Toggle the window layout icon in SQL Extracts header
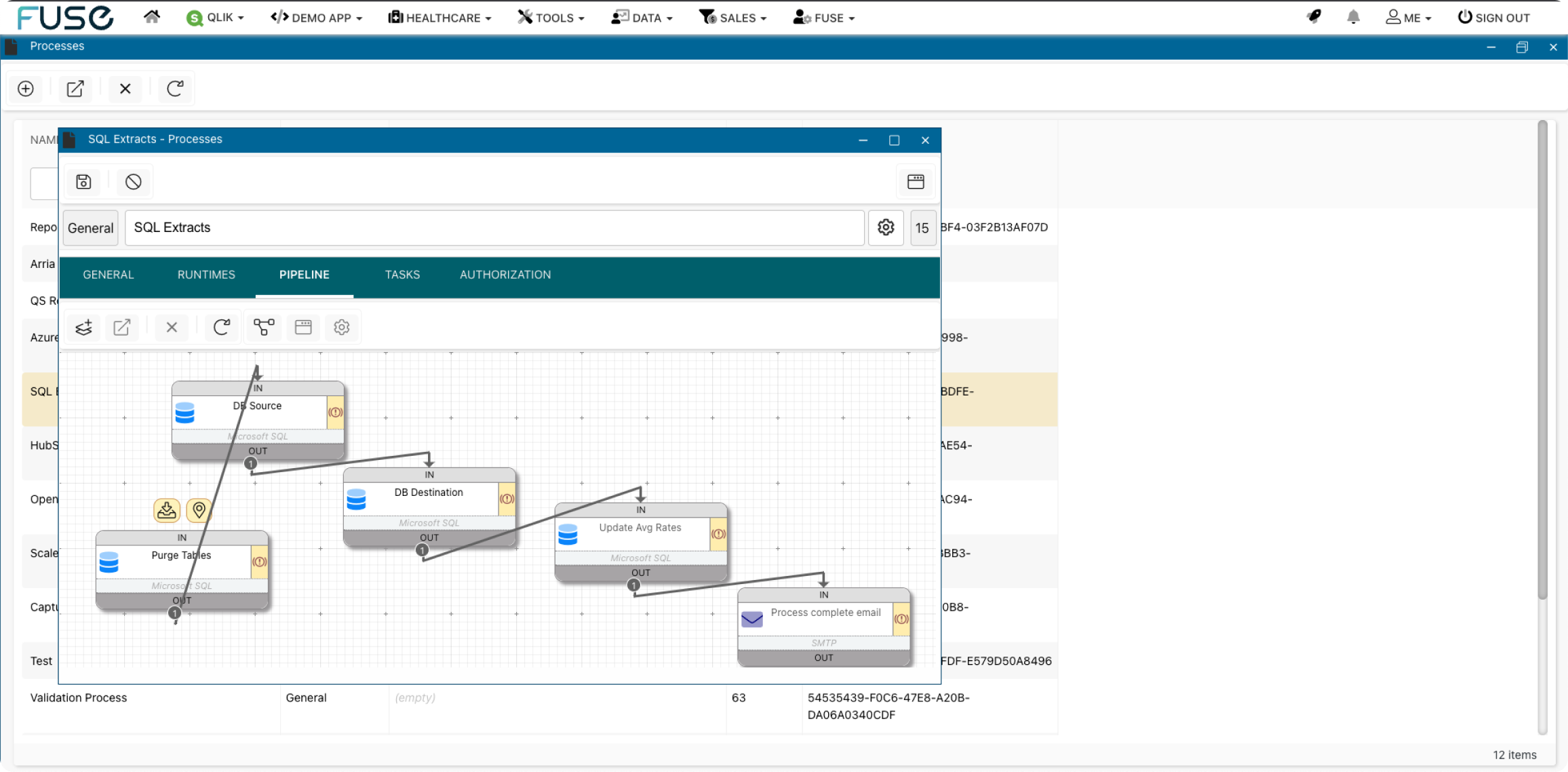Screen dimensions: 1568x772 [x=916, y=182]
